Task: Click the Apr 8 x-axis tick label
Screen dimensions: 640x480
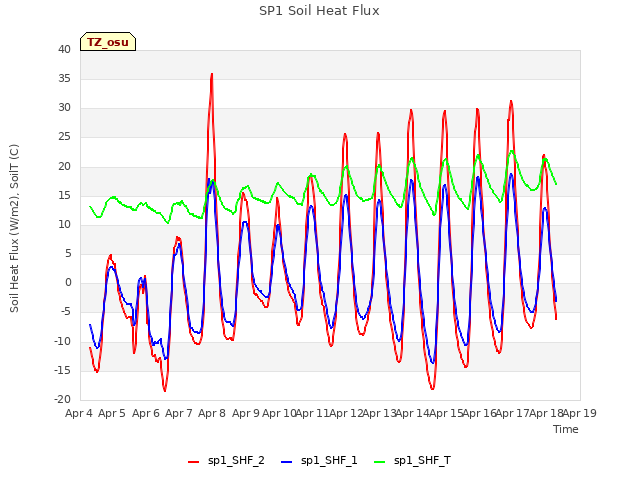Action: (x=212, y=413)
